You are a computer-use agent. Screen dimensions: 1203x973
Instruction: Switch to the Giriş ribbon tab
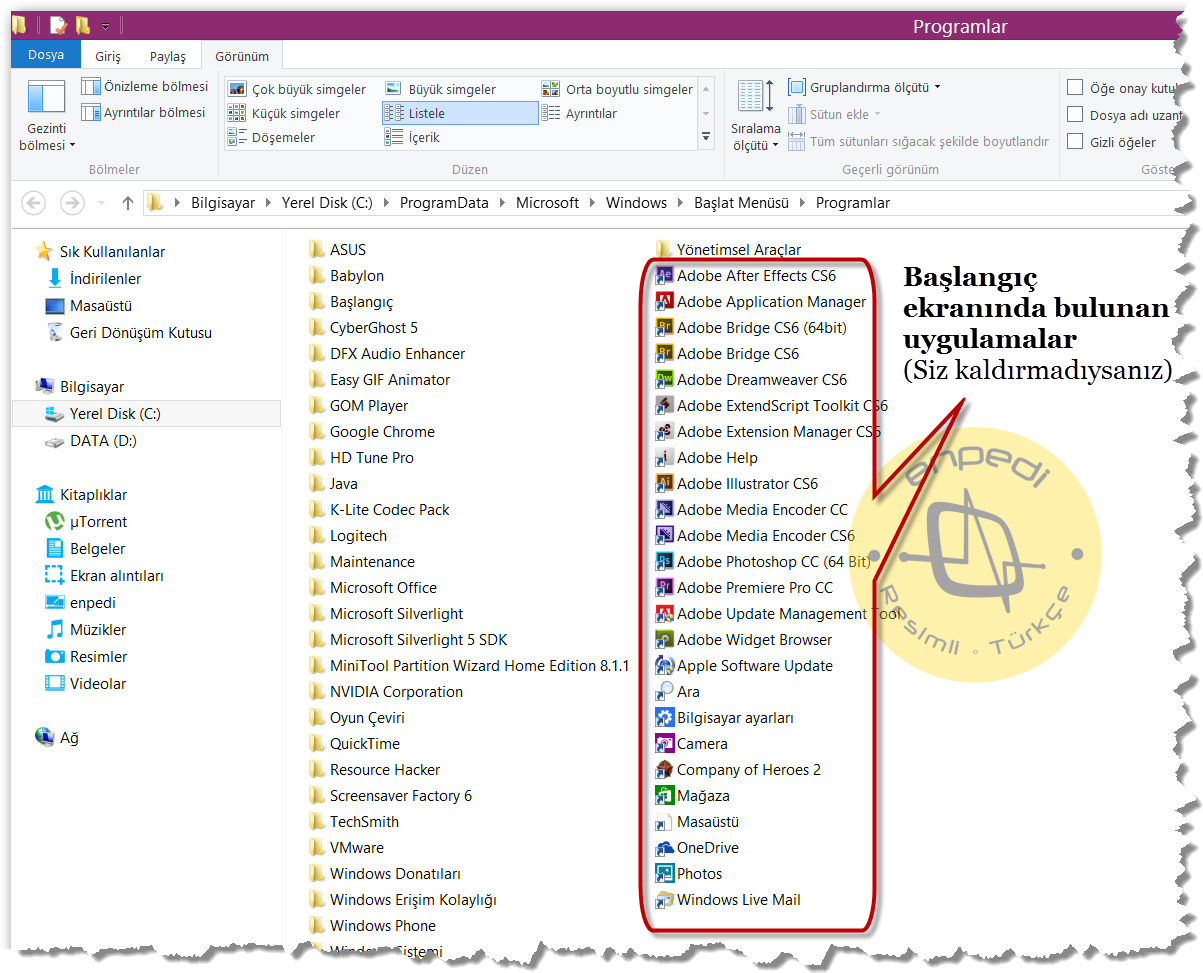point(108,56)
